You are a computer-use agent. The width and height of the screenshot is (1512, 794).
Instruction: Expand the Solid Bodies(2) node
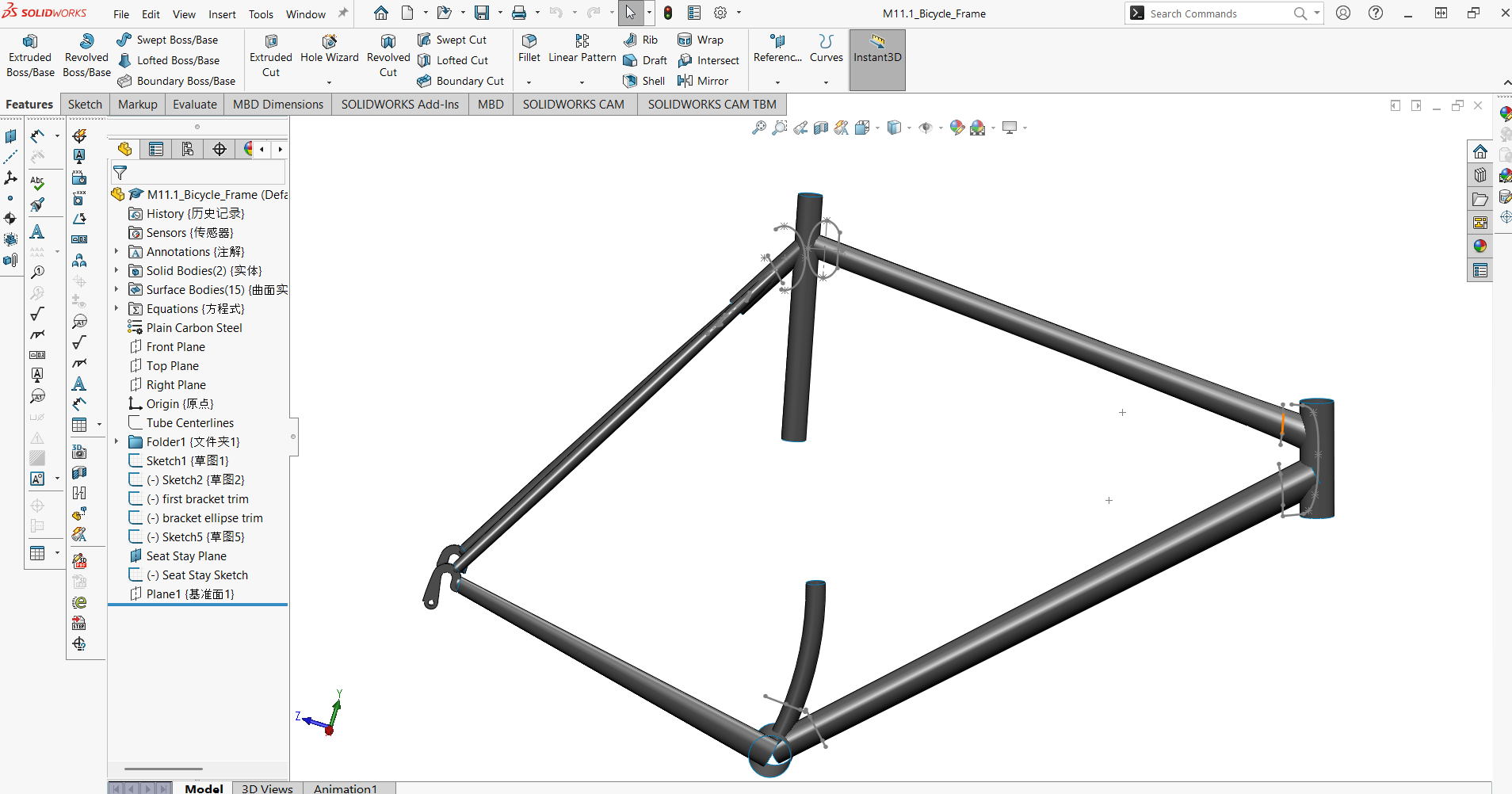[x=116, y=270]
